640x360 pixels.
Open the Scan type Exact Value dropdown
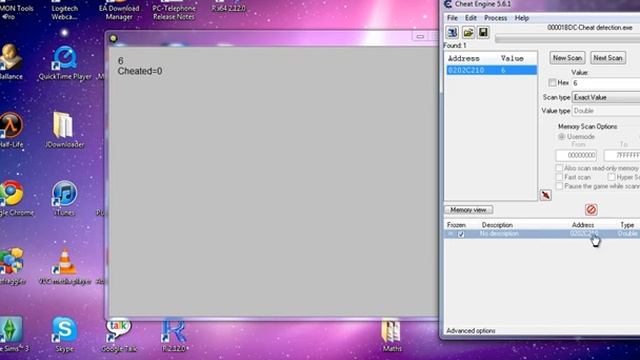(606, 98)
